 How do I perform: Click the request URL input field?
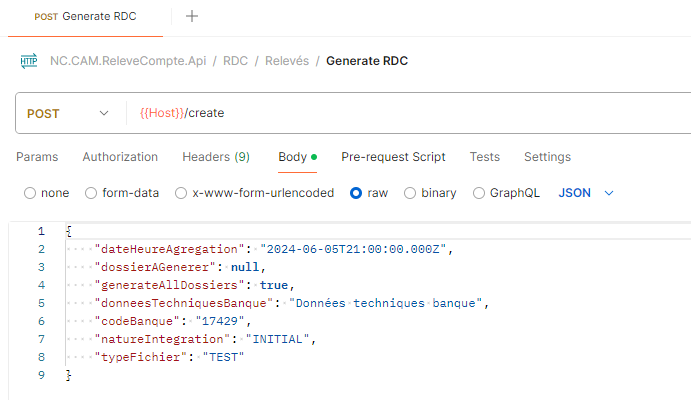coord(400,113)
